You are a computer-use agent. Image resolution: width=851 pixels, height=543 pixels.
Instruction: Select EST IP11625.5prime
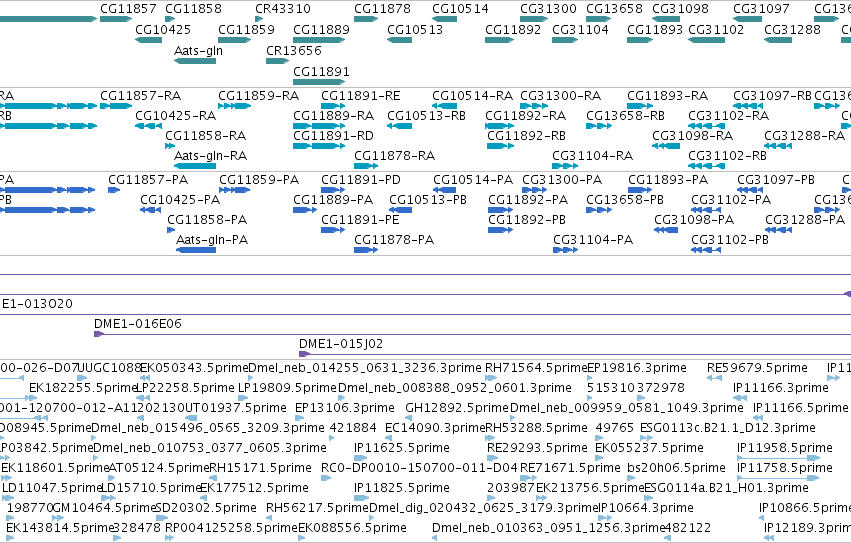[x=402, y=448]
